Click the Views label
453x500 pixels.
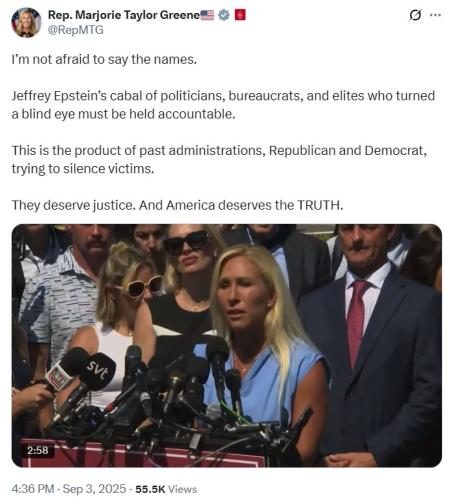(182, 489)
